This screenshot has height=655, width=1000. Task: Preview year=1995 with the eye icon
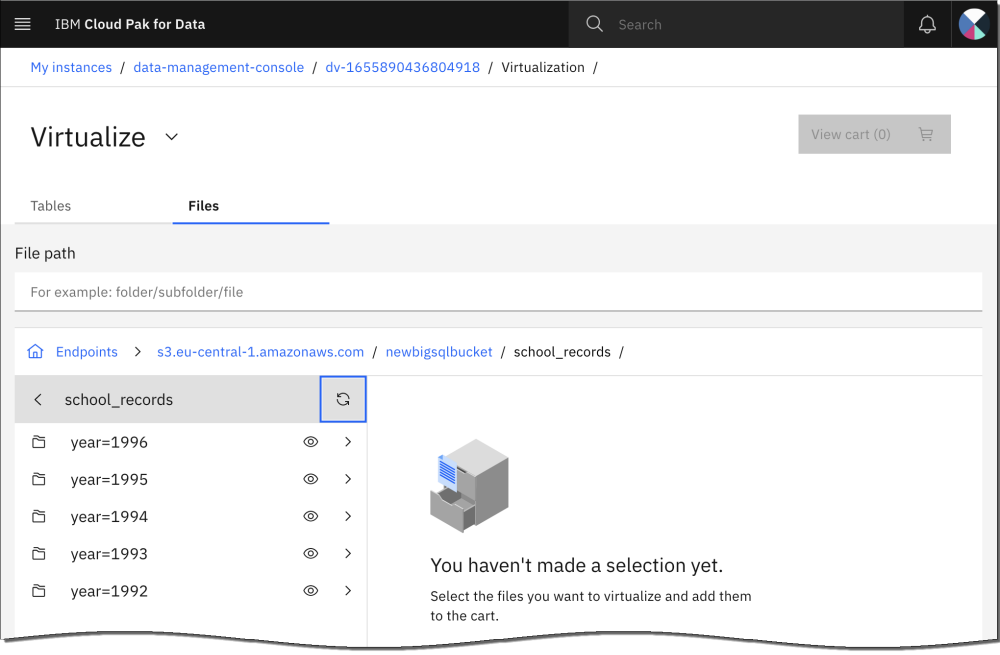click(311, 479)
